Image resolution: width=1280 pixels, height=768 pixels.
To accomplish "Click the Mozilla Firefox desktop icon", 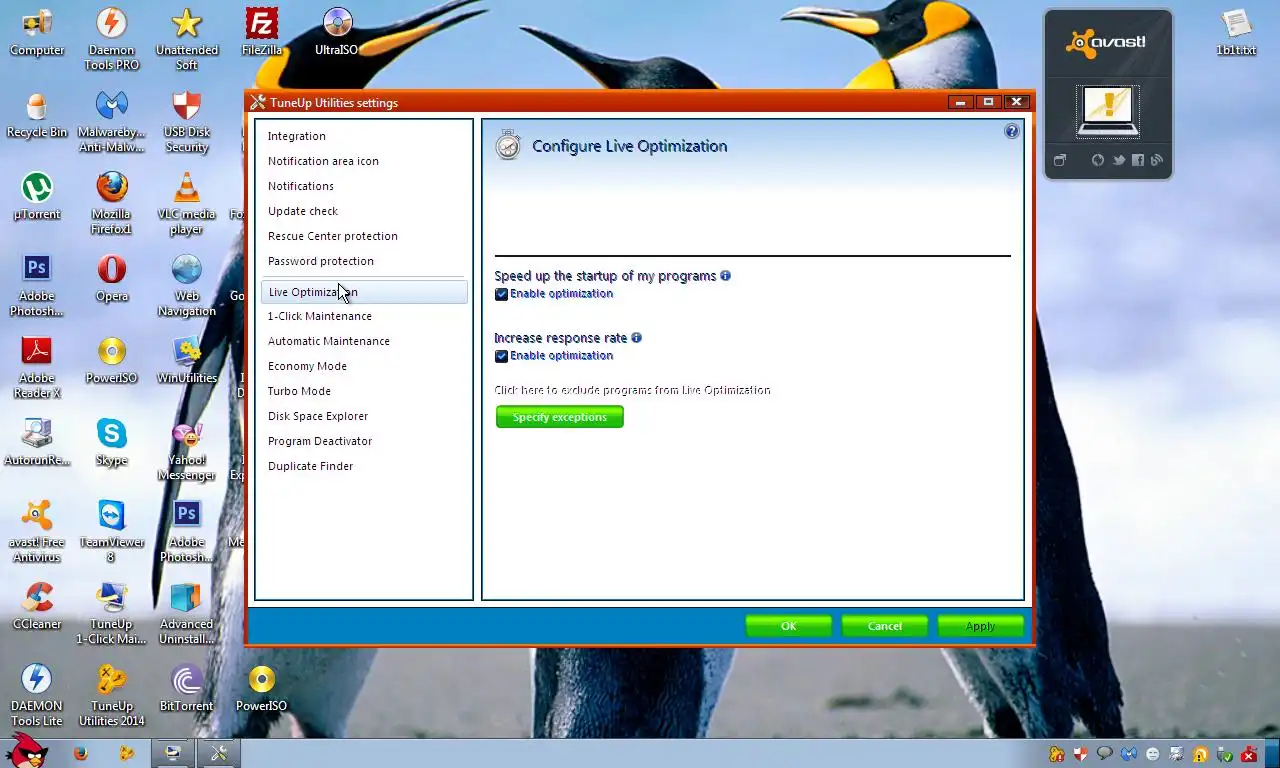I will tap(111, 204).
